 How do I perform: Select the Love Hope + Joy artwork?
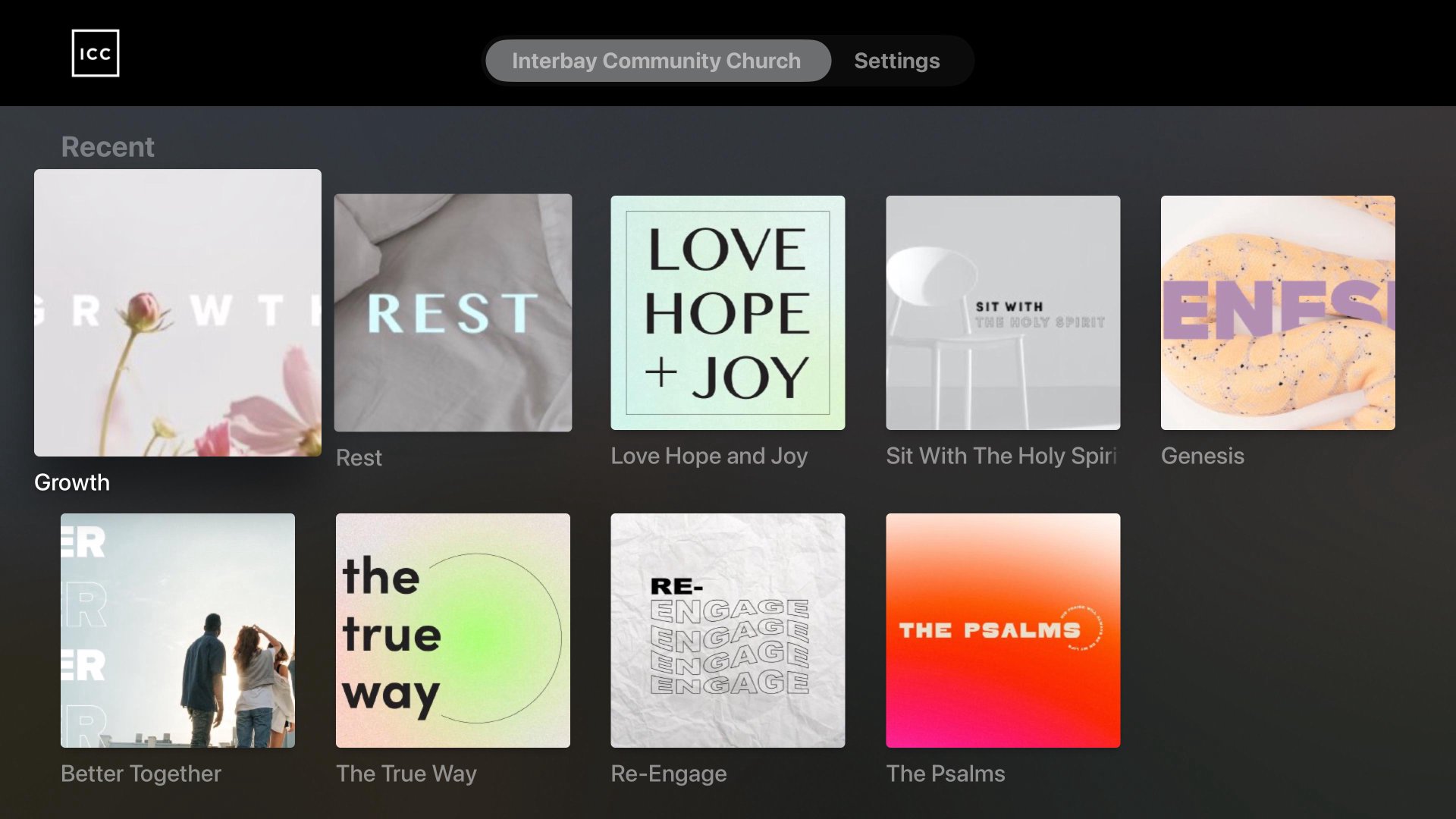tap(728, 312)
